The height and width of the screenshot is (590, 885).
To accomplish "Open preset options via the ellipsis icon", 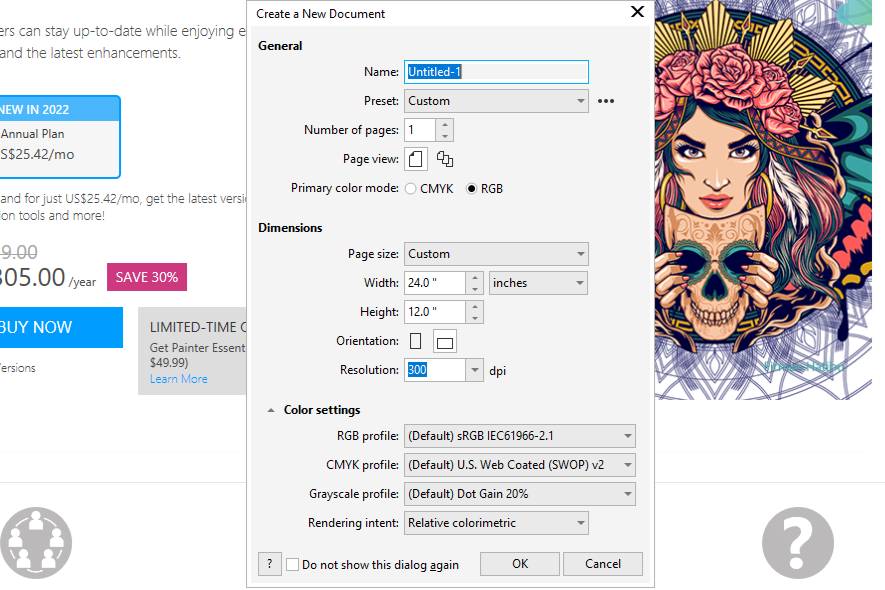I will click(605, 100).
